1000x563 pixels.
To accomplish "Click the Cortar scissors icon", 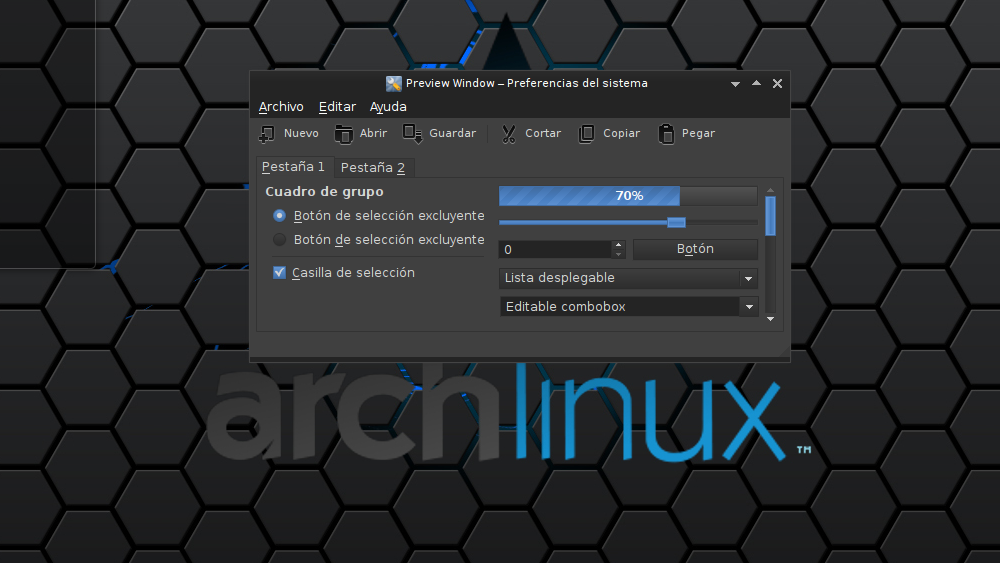I will 508,133.
